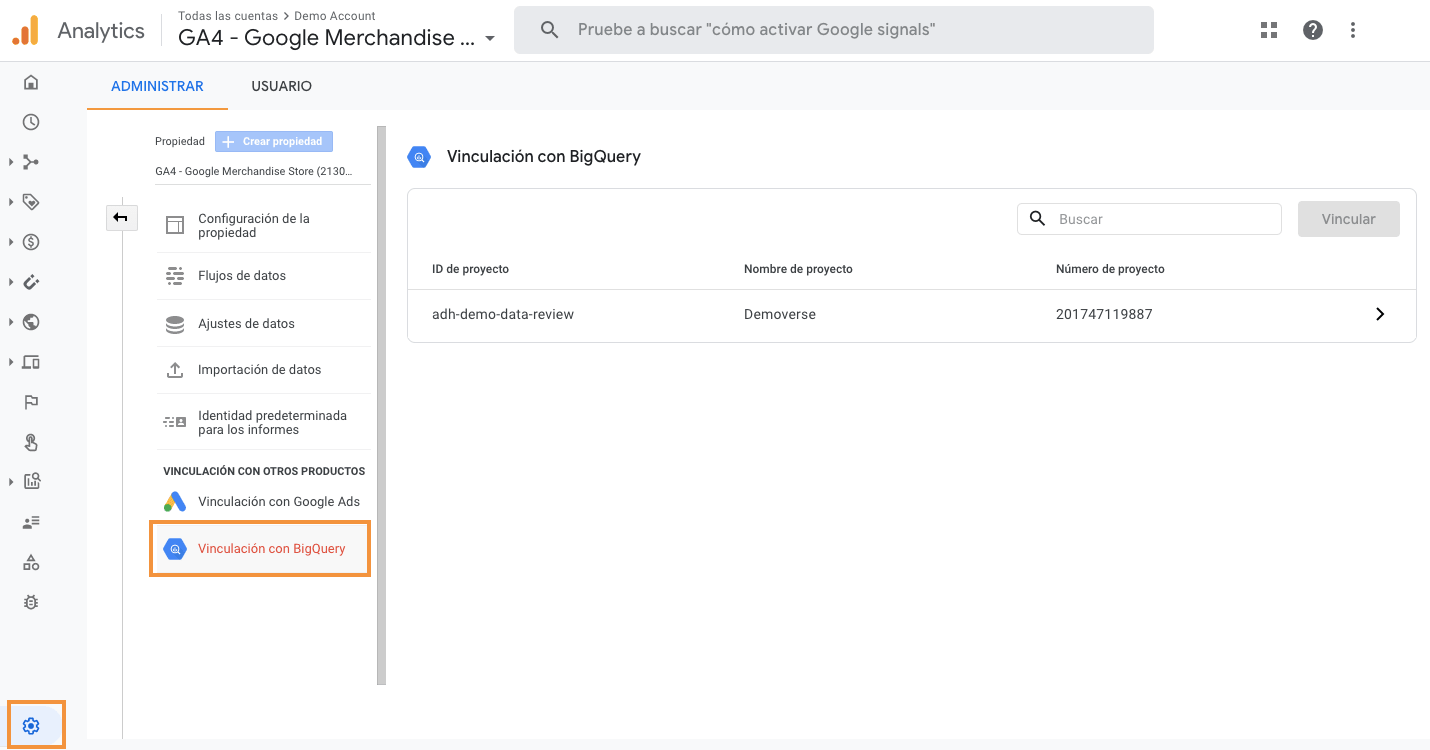
Task: Expand the arrow next to branching-arrows icon
Action: click(11, 162)
